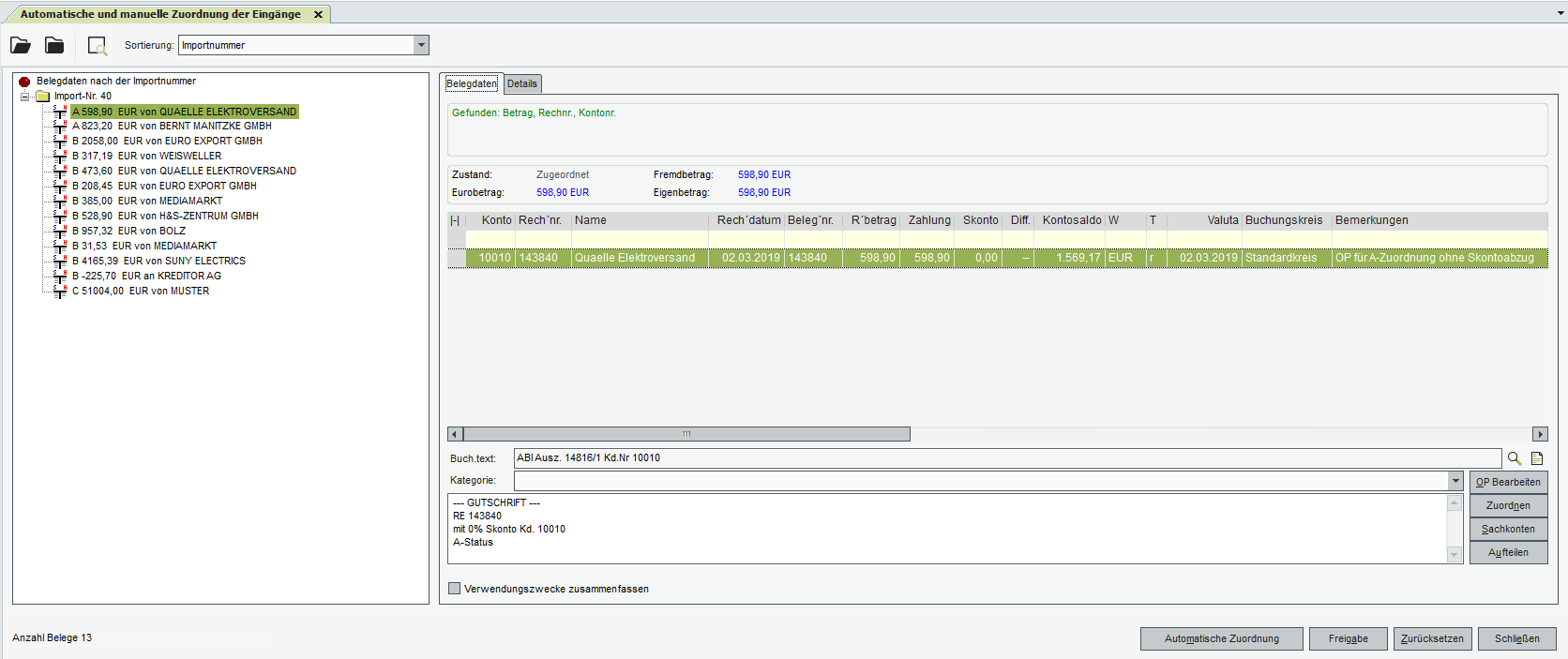Click the Freigabe button
This screenshot has width=1568, height=659.
coord(1349,638)
